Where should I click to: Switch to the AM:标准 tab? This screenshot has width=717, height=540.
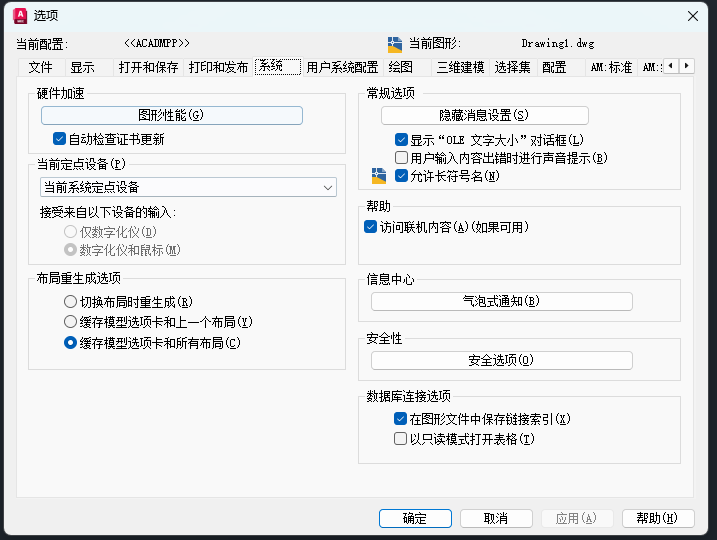click(611, 67)
